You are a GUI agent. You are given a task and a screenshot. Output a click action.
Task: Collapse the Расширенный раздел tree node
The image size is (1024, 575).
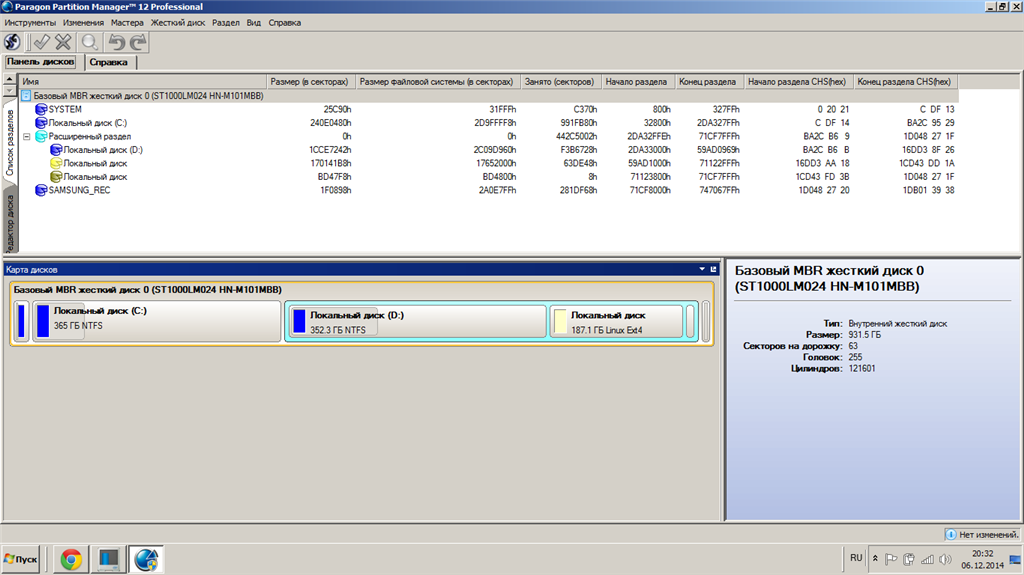27,137
